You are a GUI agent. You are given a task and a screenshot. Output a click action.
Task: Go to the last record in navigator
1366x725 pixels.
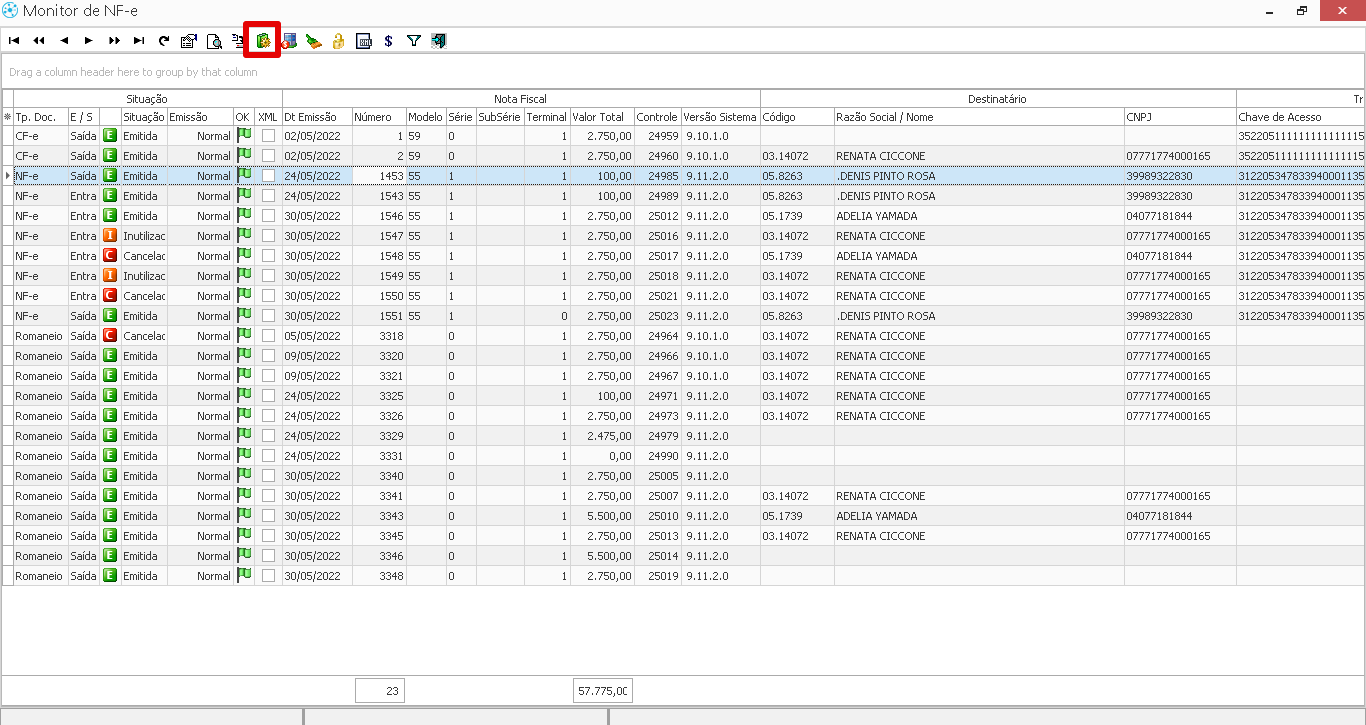tap(139, 41)
